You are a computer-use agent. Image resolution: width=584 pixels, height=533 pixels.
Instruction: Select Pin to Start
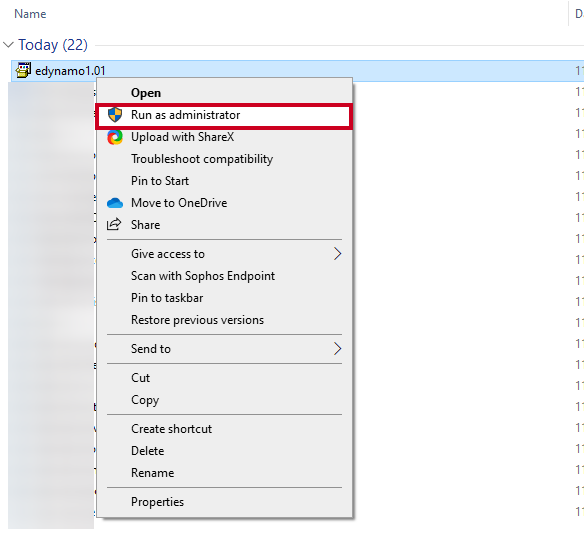[x=160, y=181]
